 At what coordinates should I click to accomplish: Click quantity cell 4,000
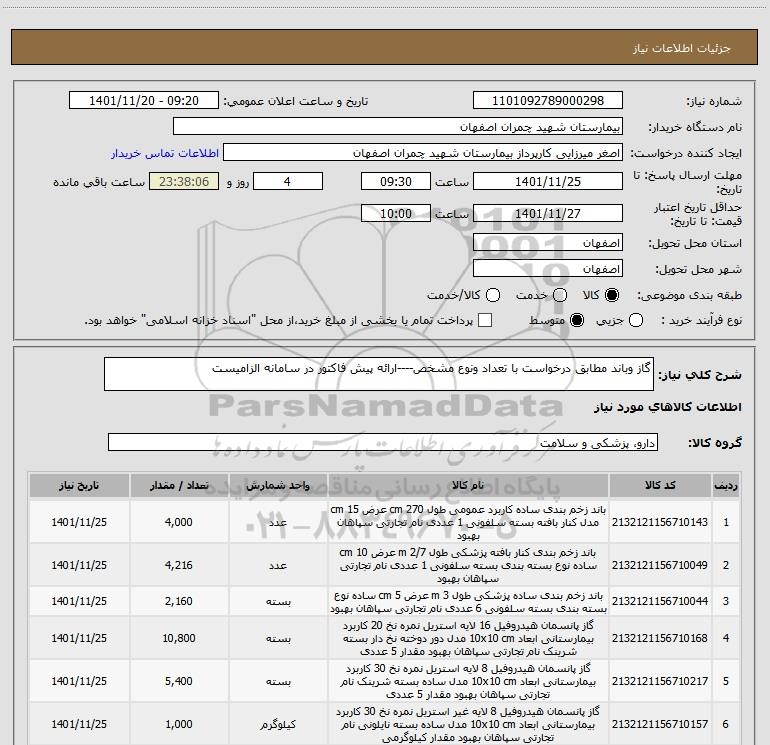[179, 522]
